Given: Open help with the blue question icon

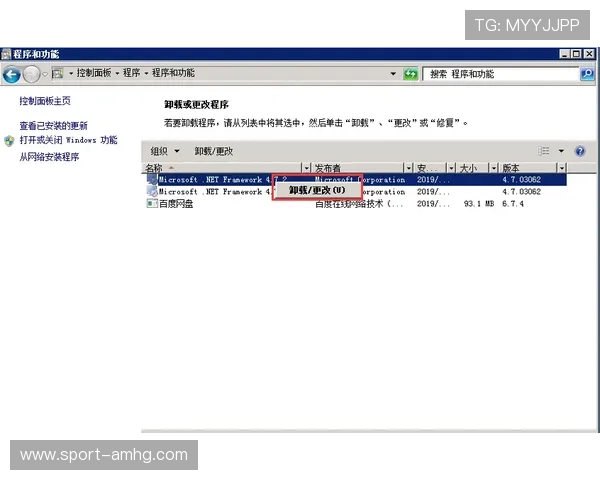Looking at the screenshot, I should tap(580, 151).
